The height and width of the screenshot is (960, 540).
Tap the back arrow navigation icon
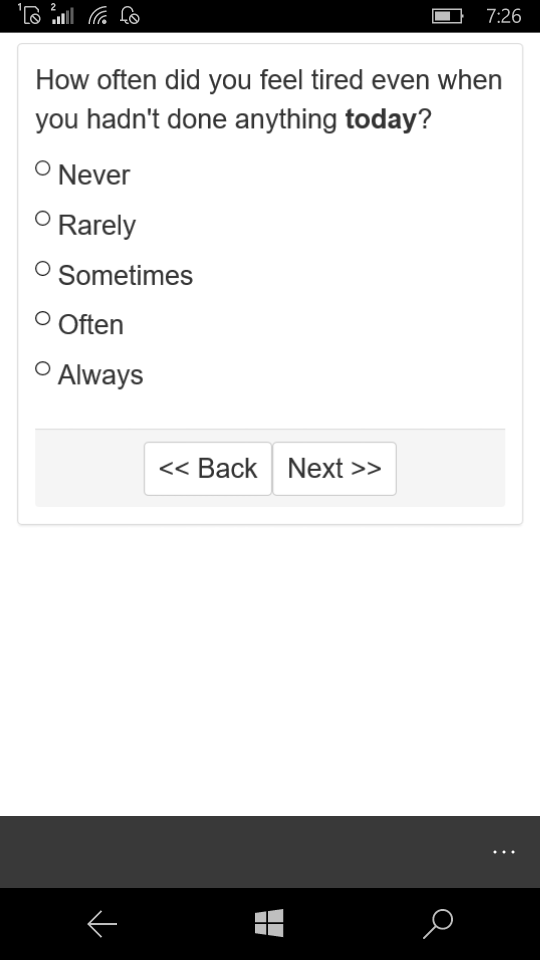pos(102,924)
